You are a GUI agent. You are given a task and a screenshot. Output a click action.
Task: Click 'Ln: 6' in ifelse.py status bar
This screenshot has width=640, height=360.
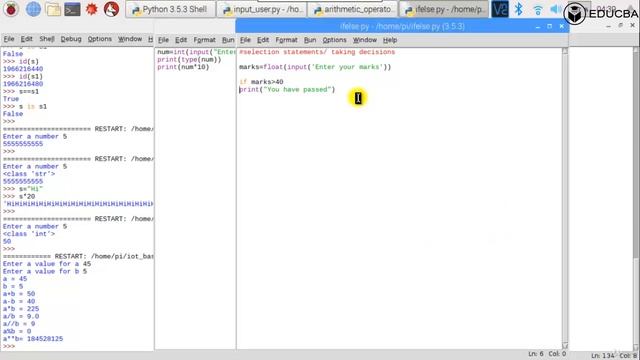pyautogui.click(x=536, y=354)
